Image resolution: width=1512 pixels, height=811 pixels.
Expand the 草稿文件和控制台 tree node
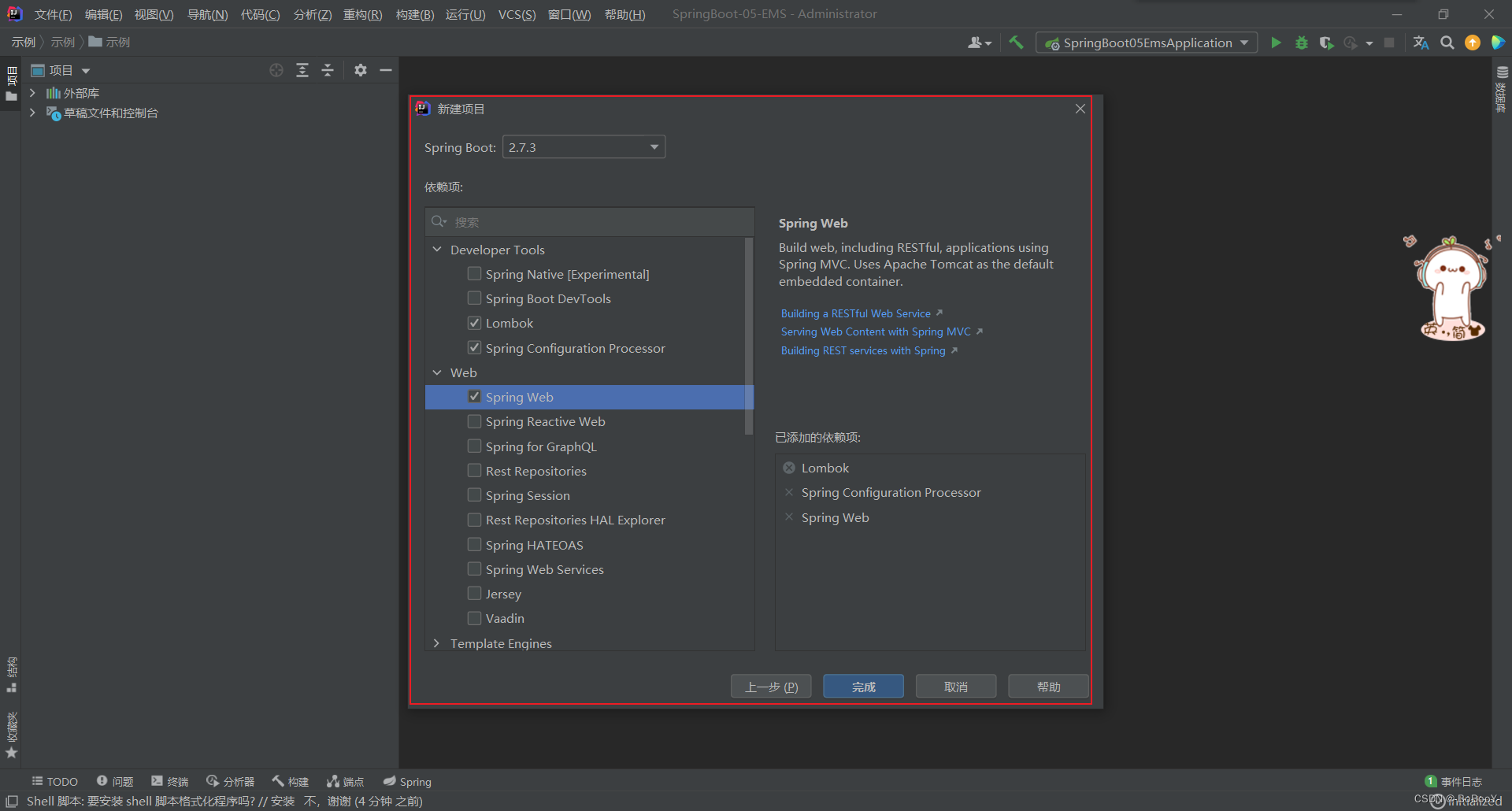32,113
